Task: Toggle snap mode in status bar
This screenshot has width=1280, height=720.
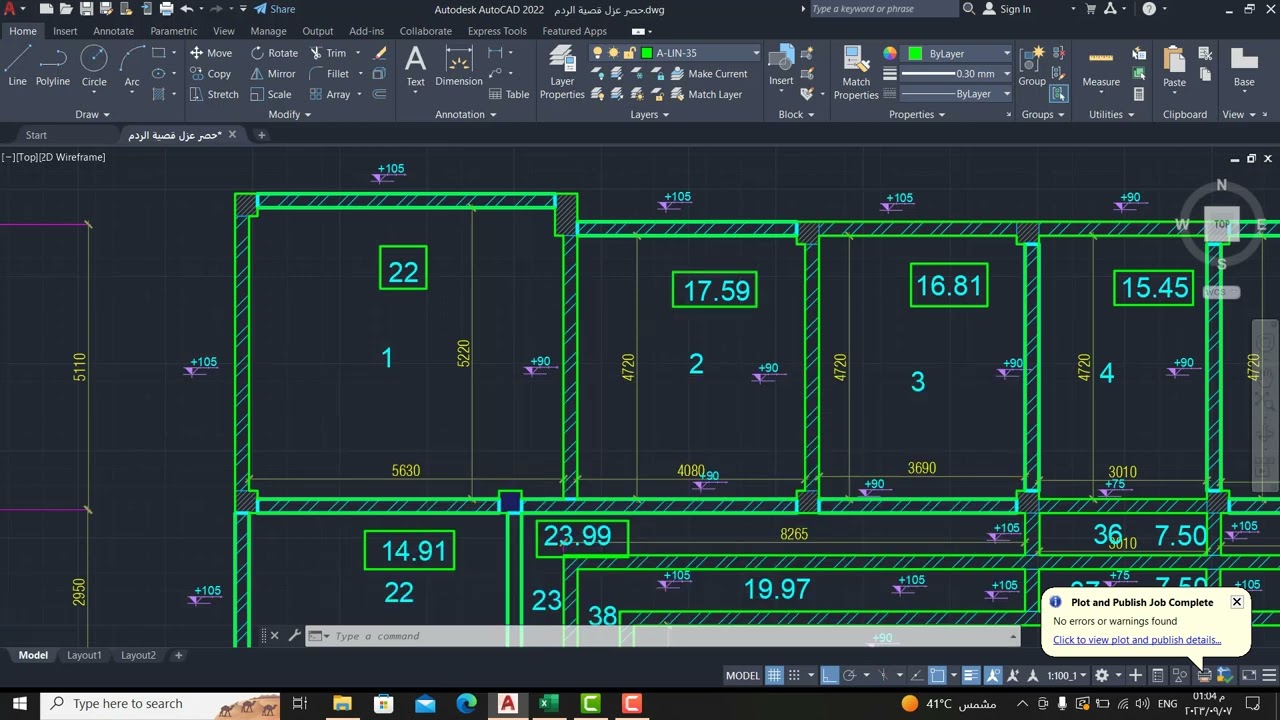Action: [795, 675]
